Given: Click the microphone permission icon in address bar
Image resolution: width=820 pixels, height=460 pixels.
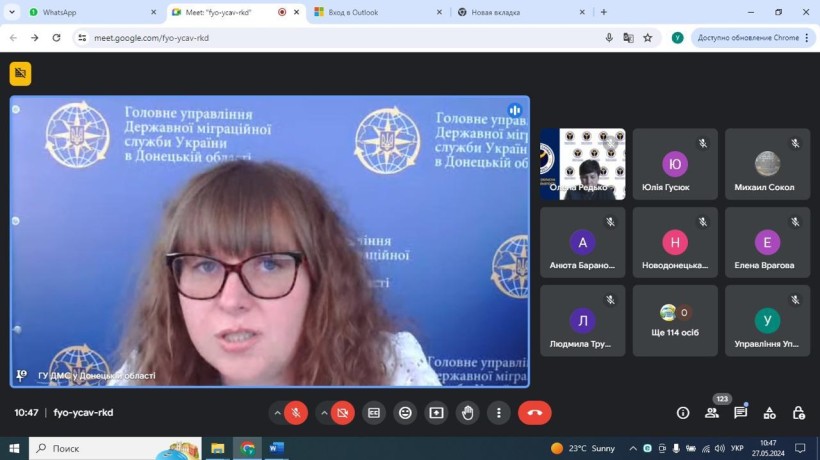Looking at the screenshot, I should (609, 38).
